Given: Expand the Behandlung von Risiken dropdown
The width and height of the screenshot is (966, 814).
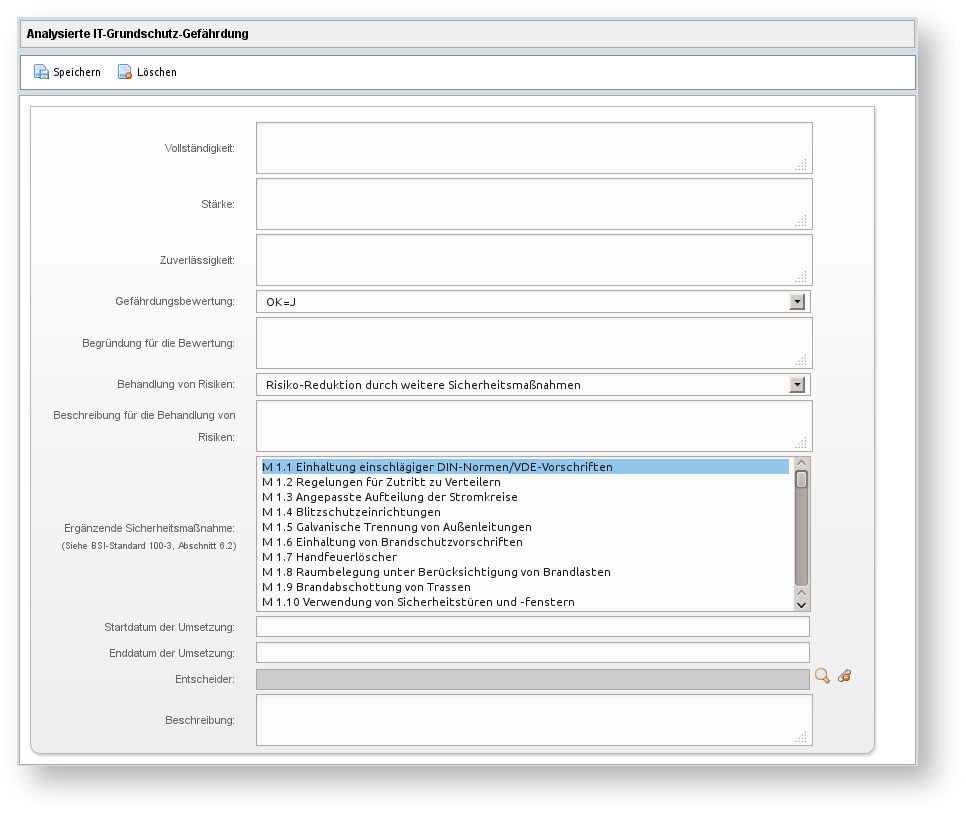Looking at the screenshot, I should coord(797,385).
